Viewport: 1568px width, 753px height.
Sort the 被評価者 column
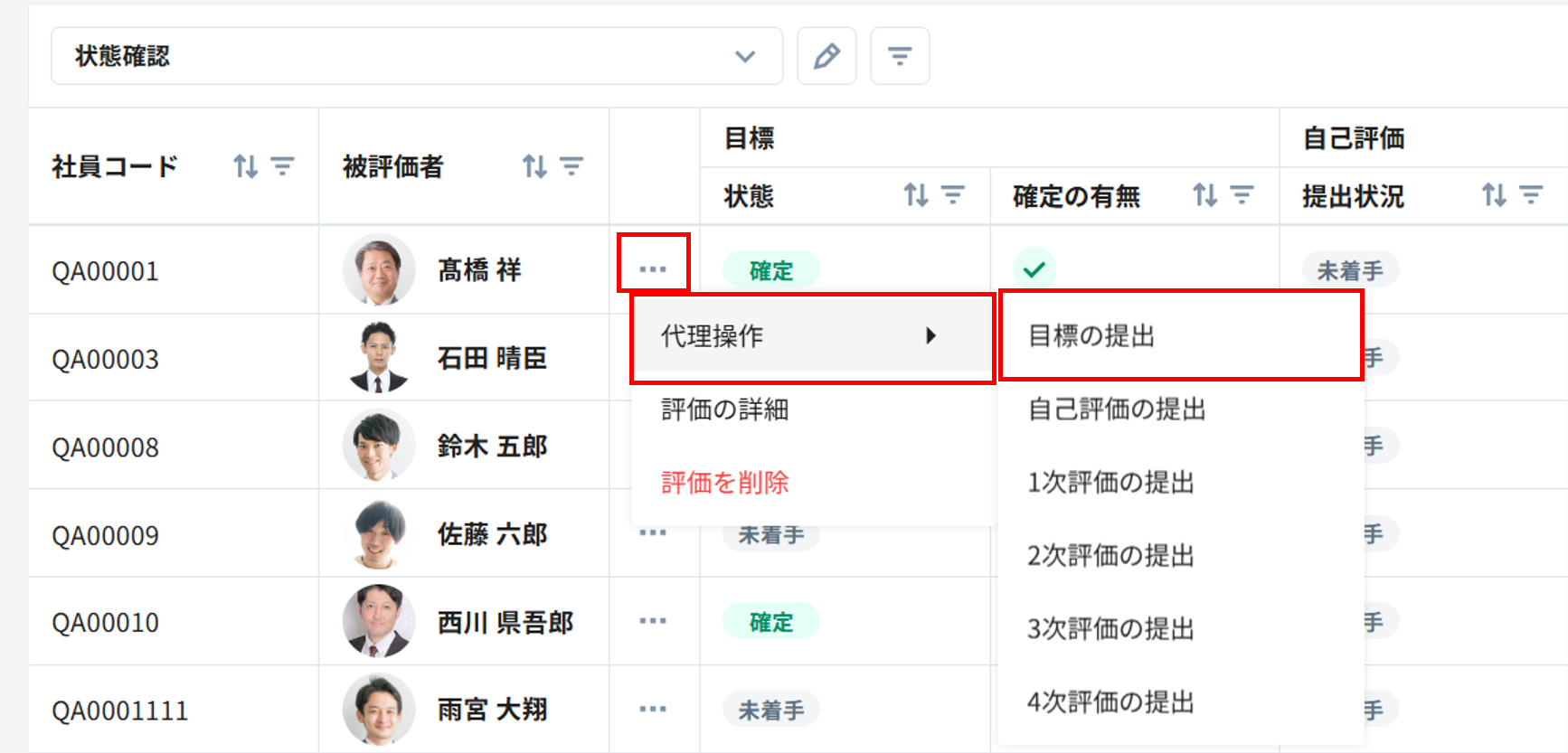[x=534, y=166]
